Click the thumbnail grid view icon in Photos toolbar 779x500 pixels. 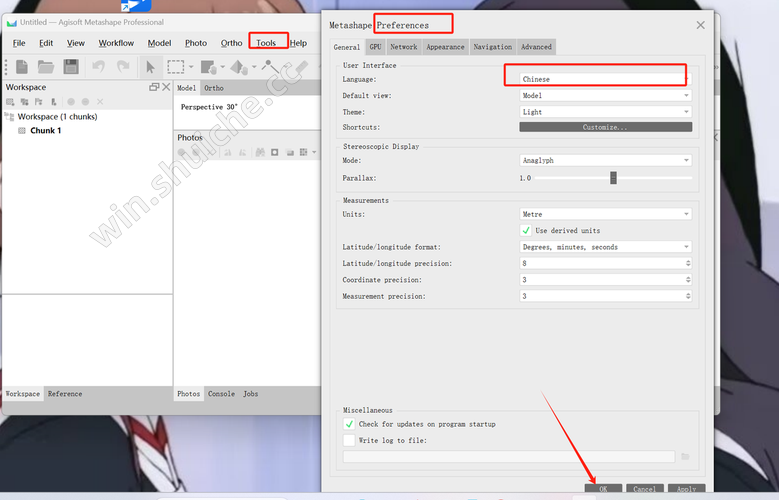click(x=304, y=152)
